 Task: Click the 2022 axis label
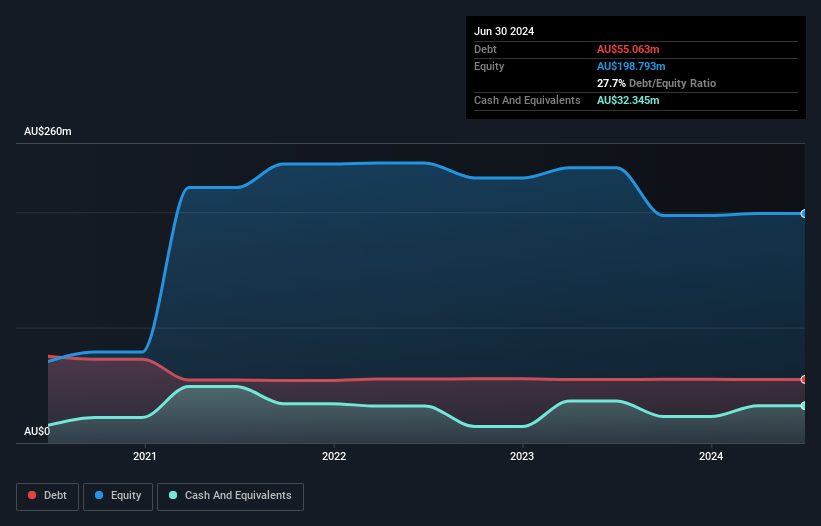(334, 456)
